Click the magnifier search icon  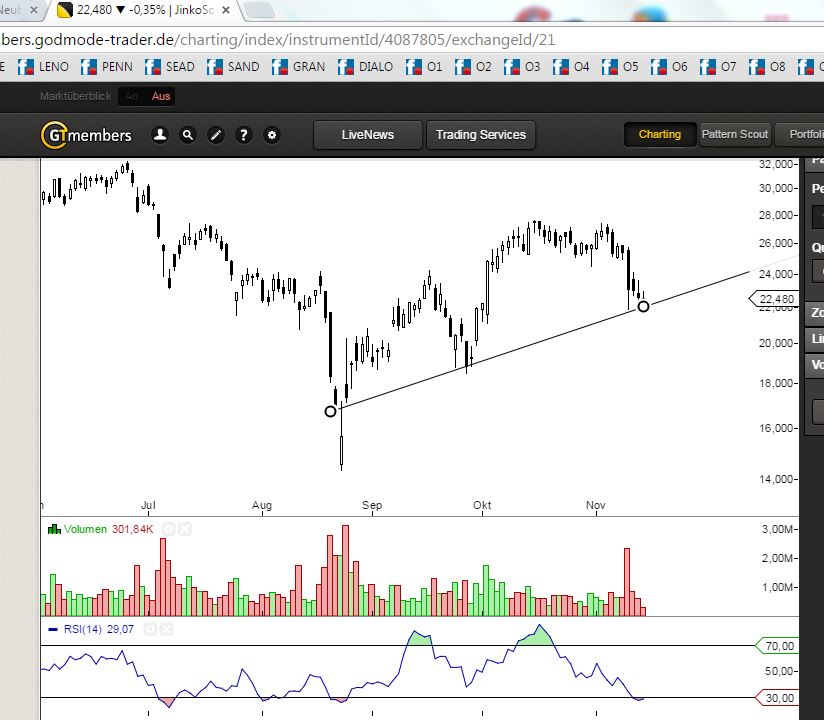pos(188,135)
